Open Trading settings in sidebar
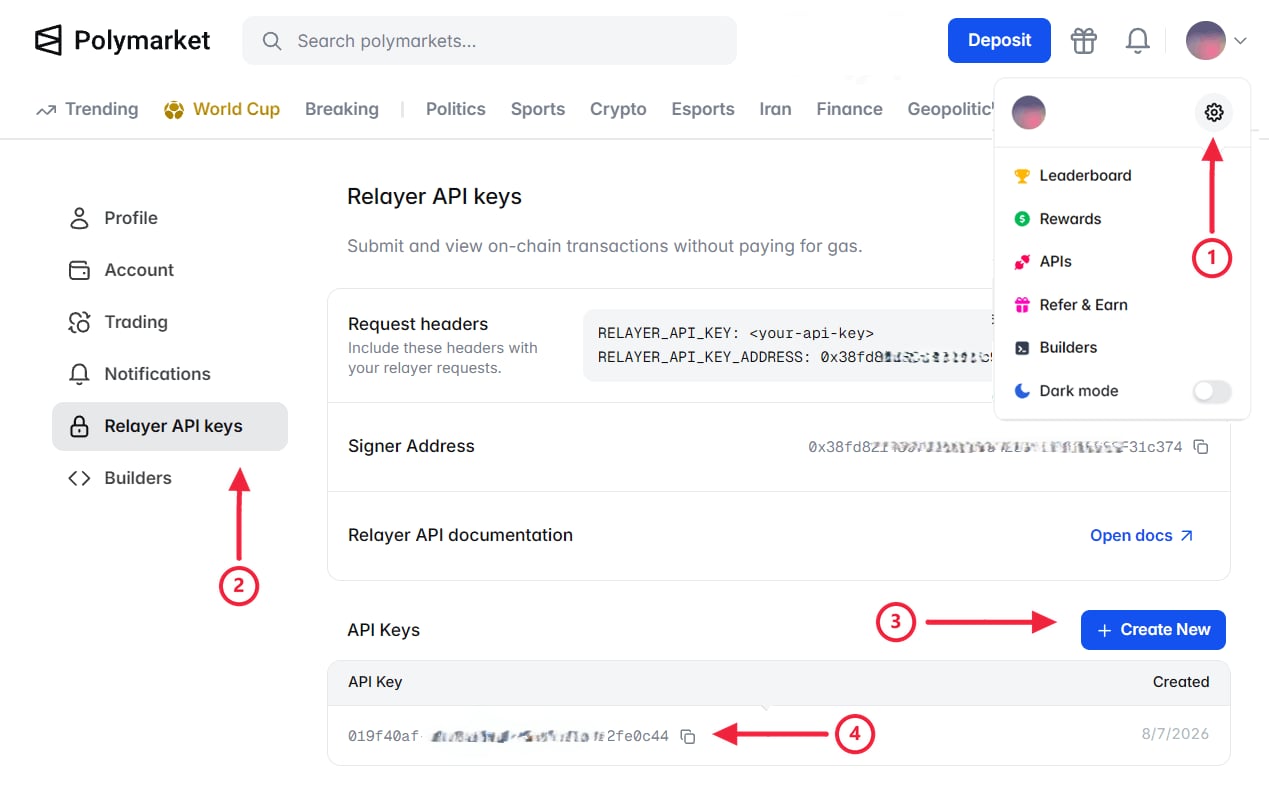This screenshot has height=785, width=1269. pyautogui.click(x=170, y=322)
